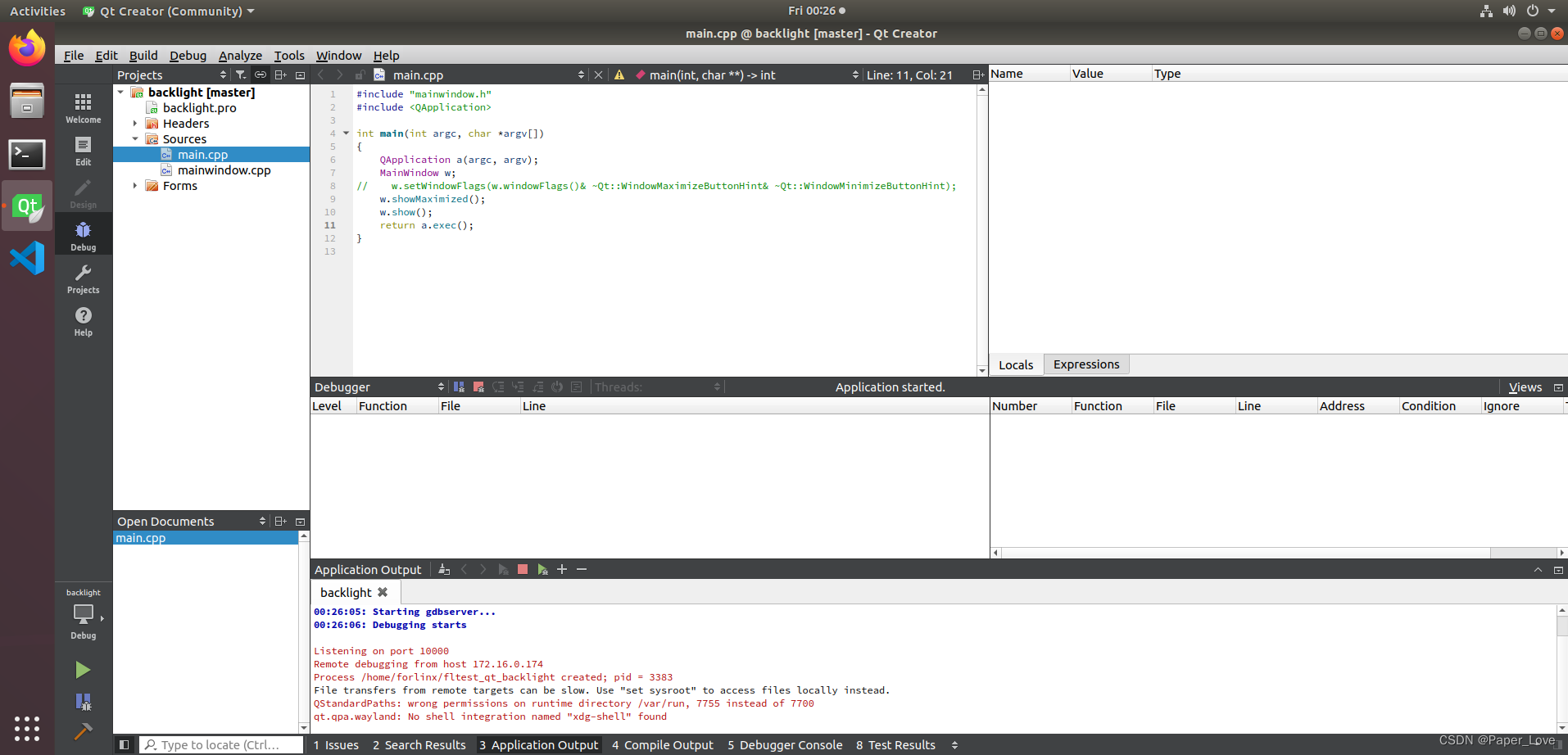Stop the debugger using the red debug icon

coord(478,387)
